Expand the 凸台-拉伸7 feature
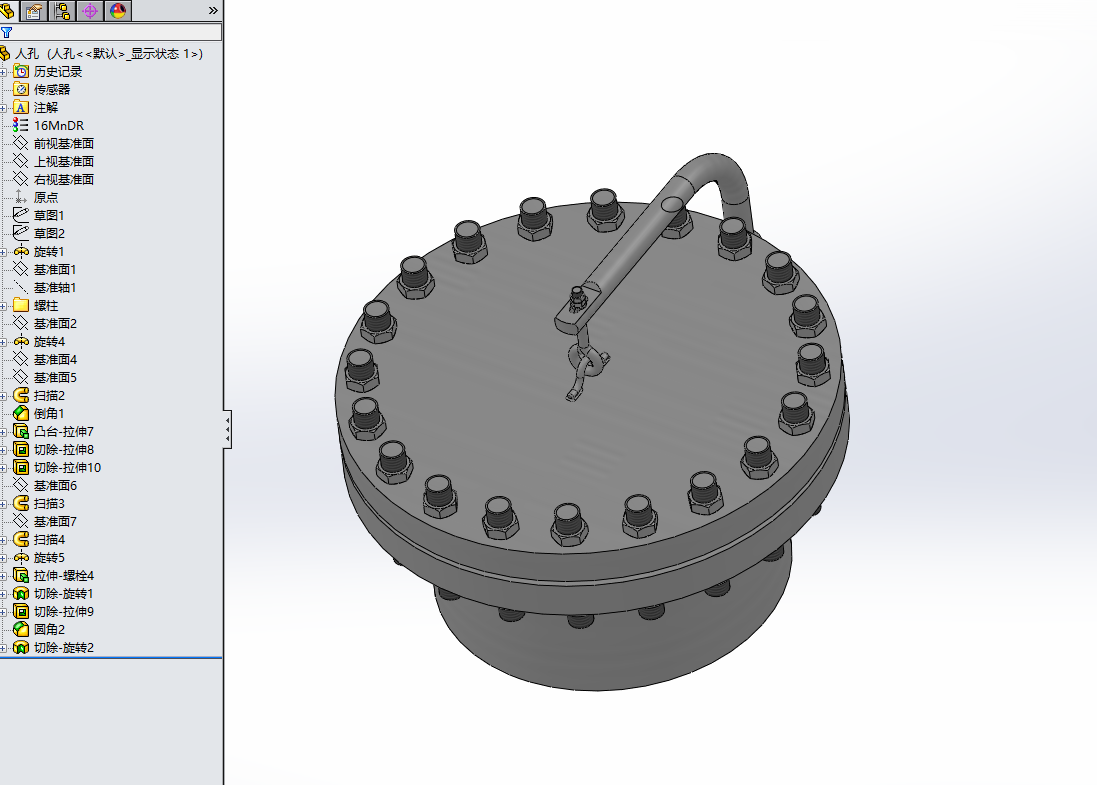The width and height of the screenshot is (1097, 785). click(3, 432)
